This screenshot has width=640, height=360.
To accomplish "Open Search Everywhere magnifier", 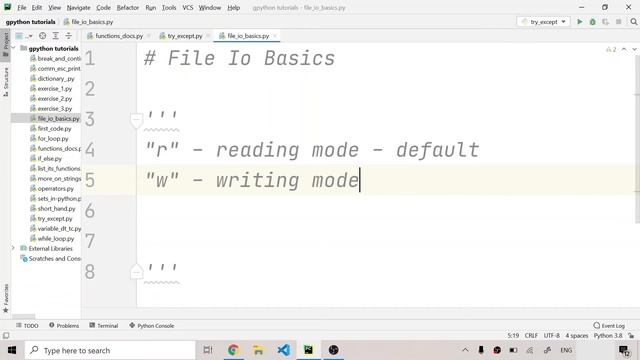I will 633,22.
